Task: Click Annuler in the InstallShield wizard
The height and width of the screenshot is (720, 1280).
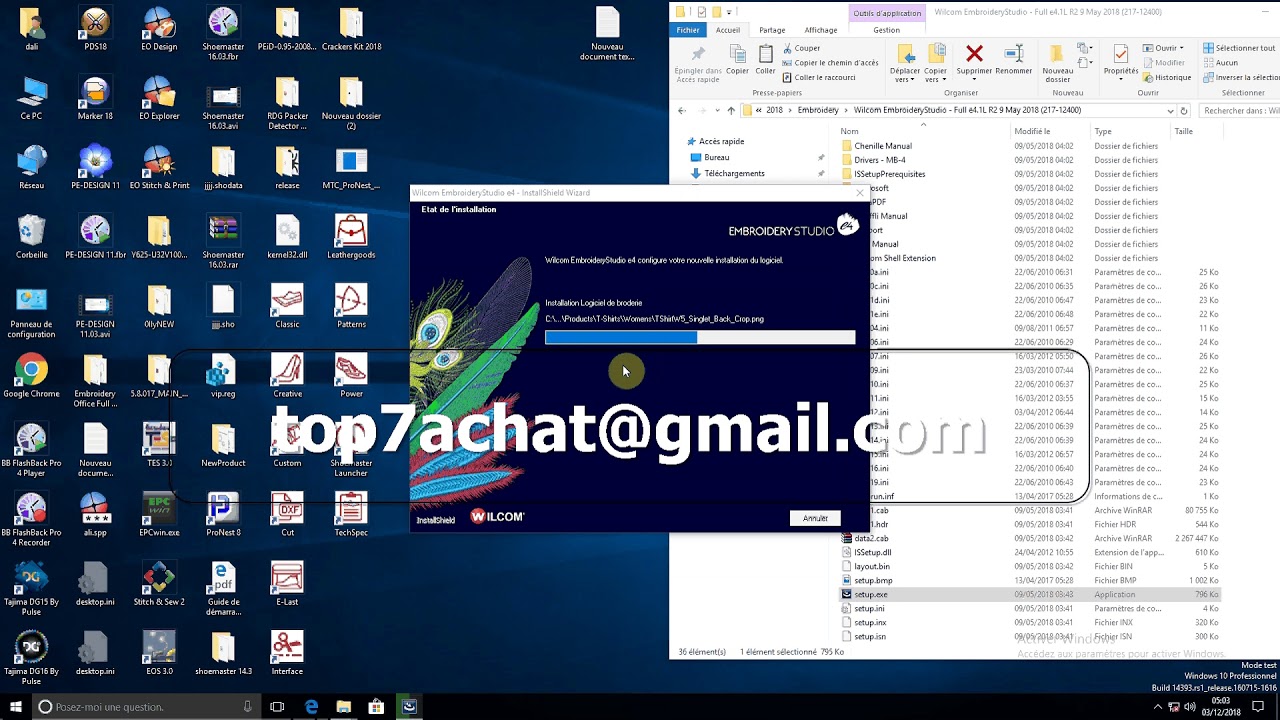Action: click(815, 518)
